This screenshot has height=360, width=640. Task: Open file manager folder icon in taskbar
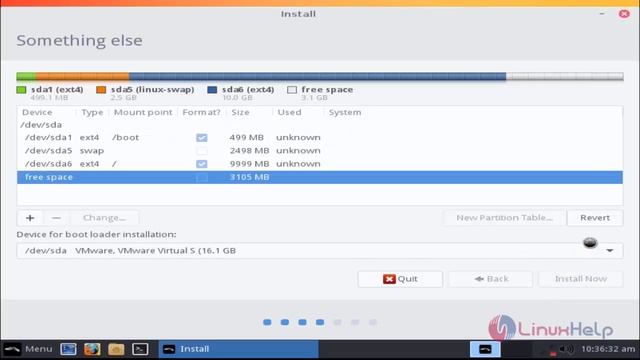pos(116,349)
